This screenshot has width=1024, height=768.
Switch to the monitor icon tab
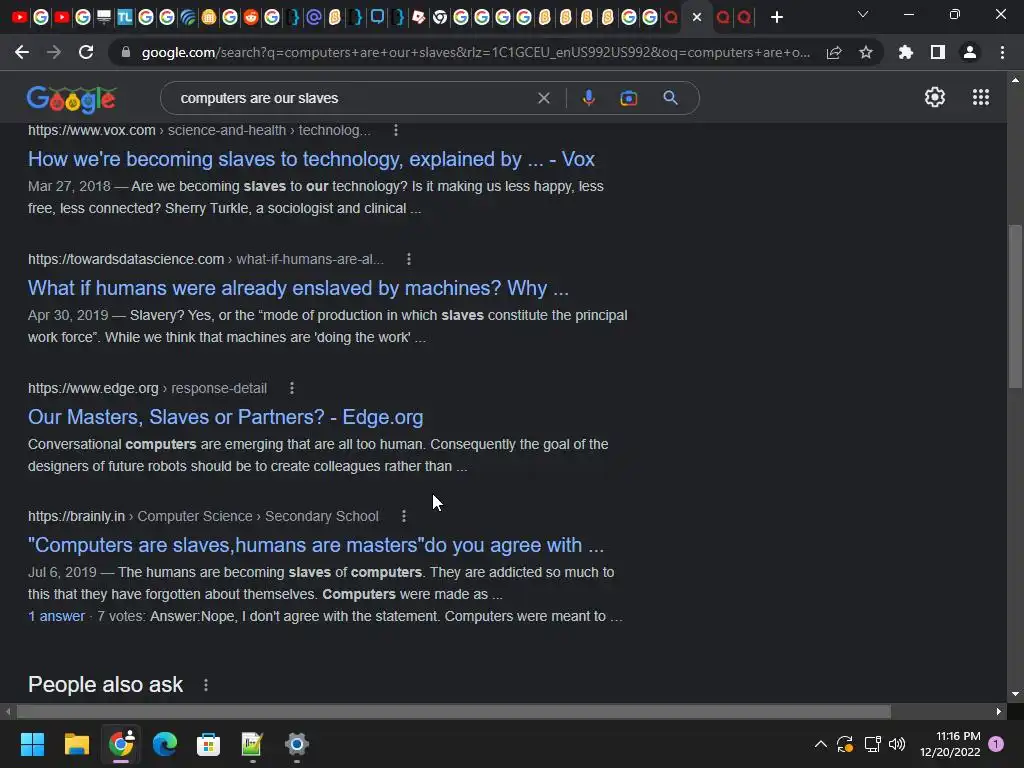[104, 18]
